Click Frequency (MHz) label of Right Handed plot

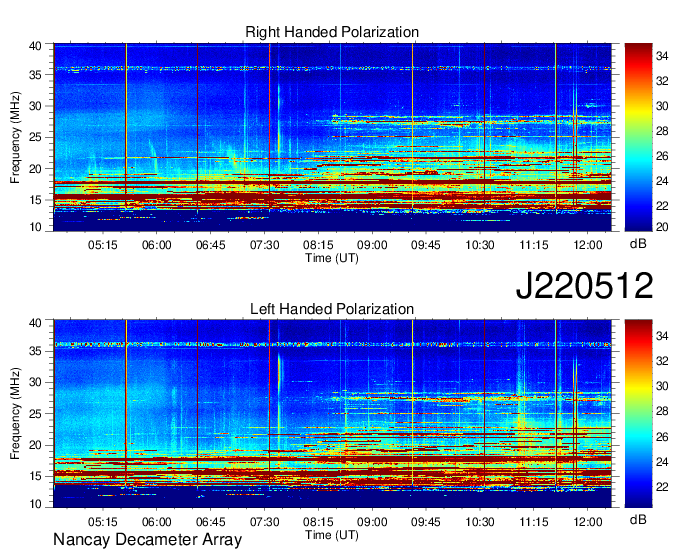15,137
